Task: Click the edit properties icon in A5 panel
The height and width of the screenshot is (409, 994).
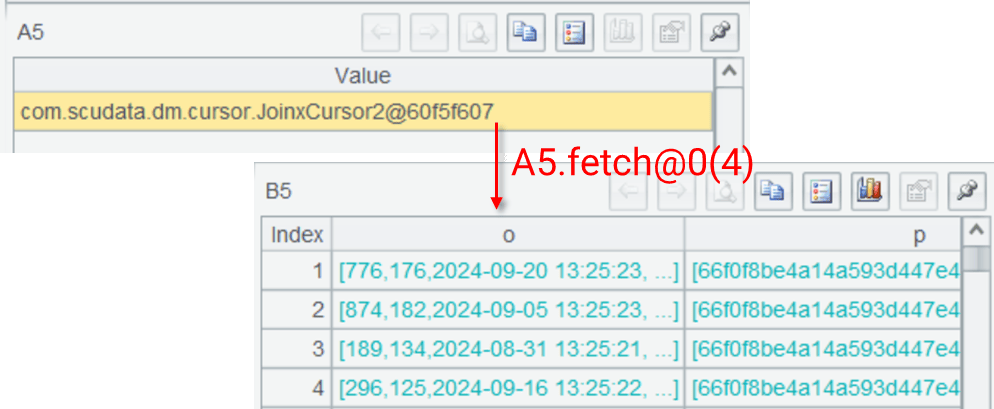Action: click(x=671, y=33)
